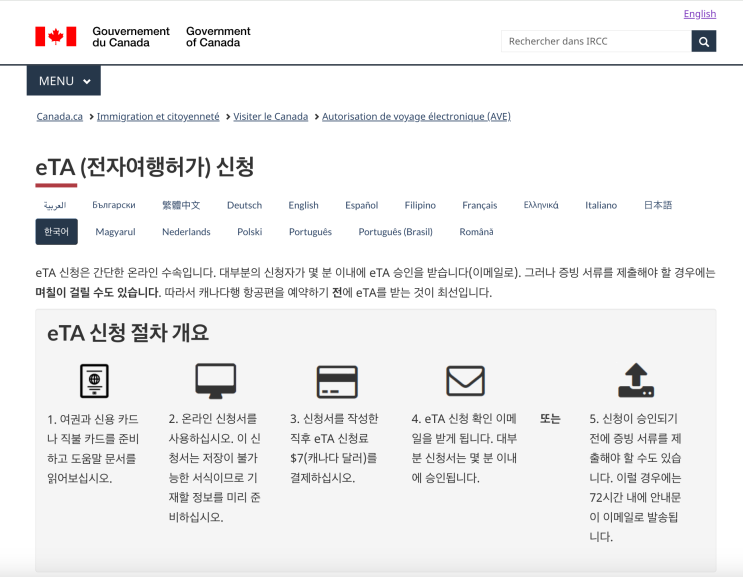This screenshot has width=743, height=577.
Task: Select the Nederlands language tab
Action: pyautogui.click(x=186, y=232)
